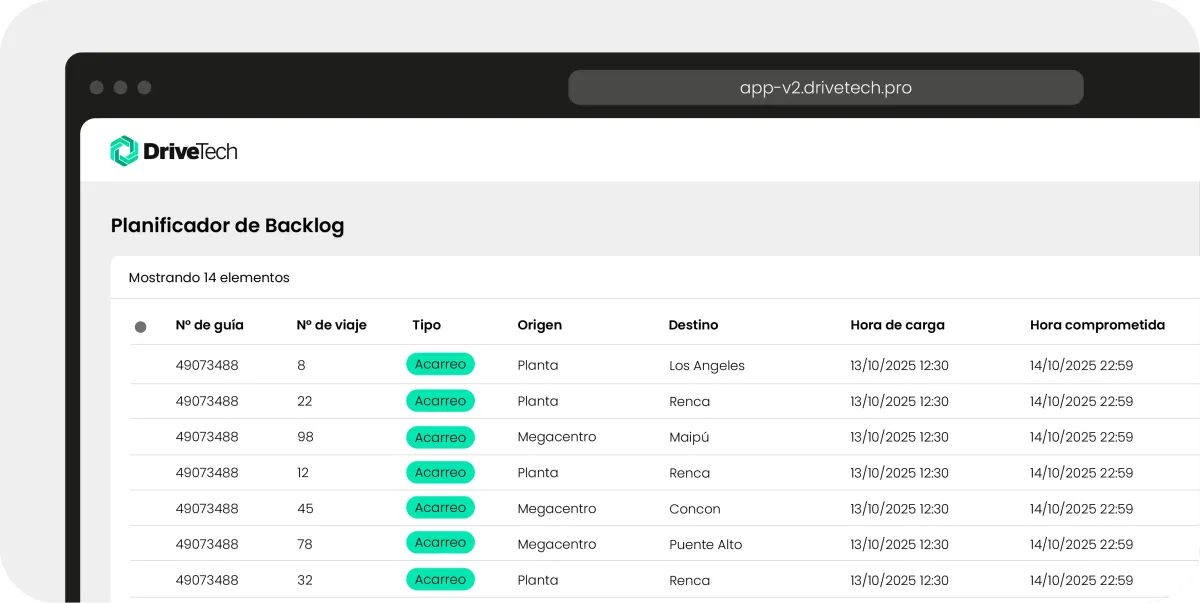The image size is (1200, 603).
Task: Click the Renca destination in trip 32 row
Action: [690, 580]
